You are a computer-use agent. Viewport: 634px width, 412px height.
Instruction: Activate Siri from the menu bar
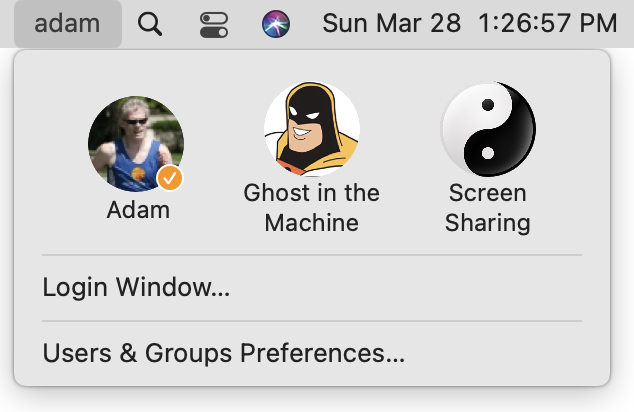[x=276, y=23]
